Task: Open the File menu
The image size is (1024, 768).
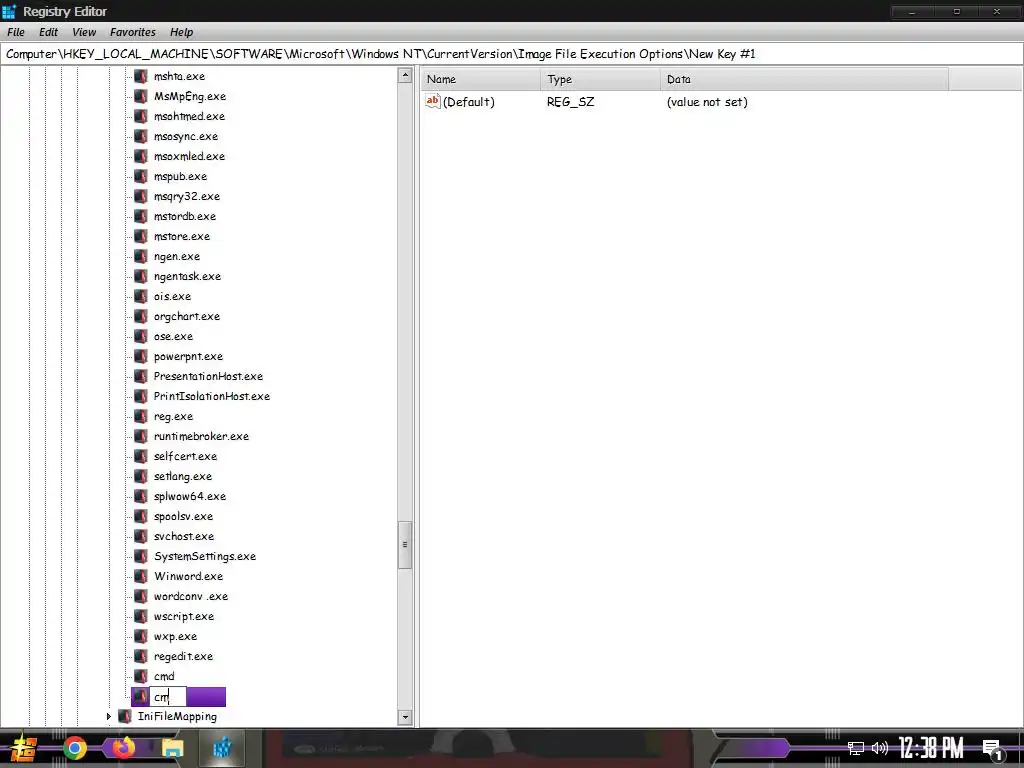Action: (16, 32)
